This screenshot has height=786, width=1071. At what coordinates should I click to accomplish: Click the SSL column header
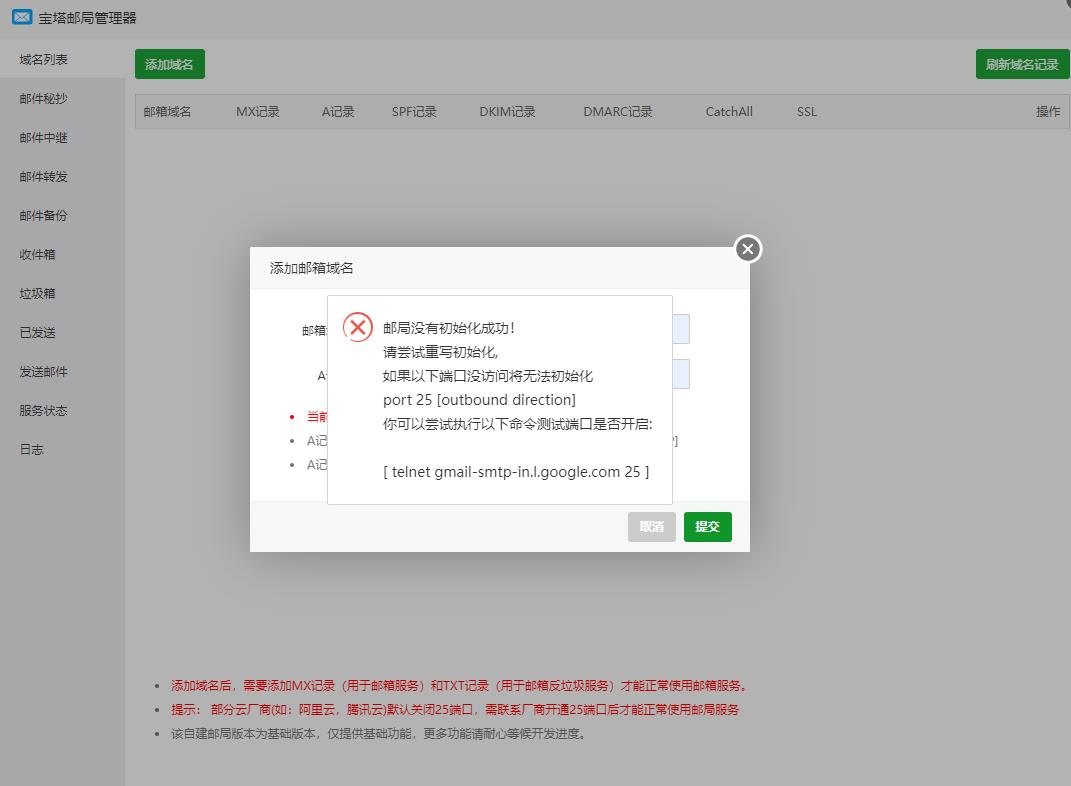point(807,111)
